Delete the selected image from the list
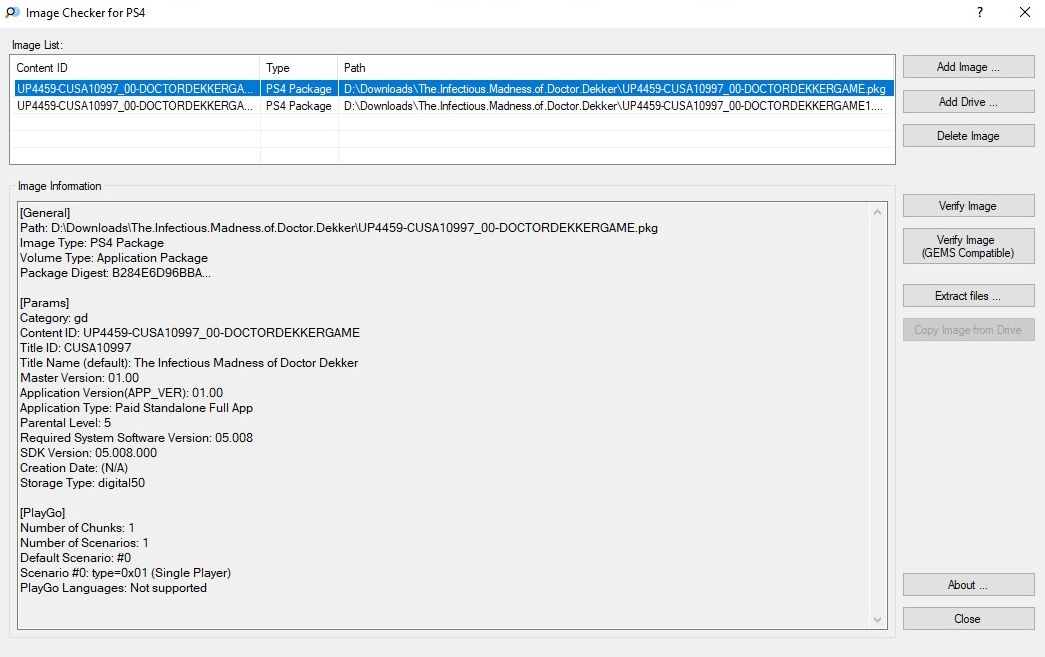 click(x=968, y=135)
